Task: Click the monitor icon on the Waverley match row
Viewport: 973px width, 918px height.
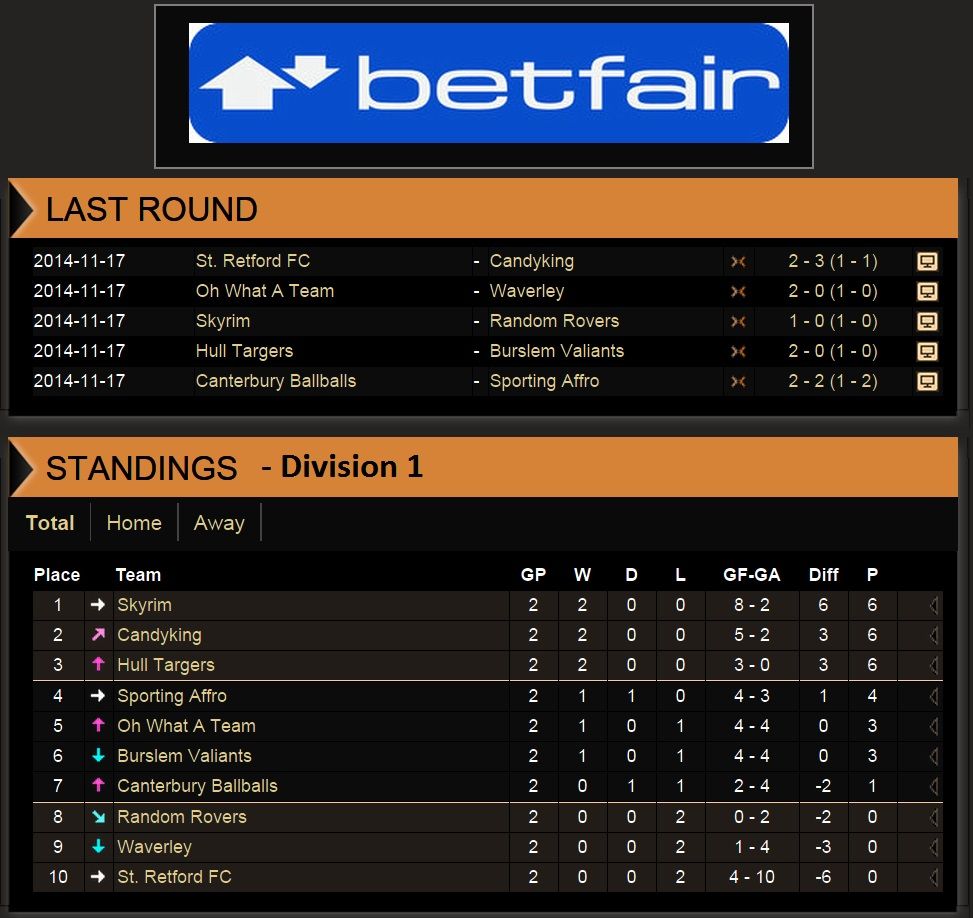Action: point(927,292)
